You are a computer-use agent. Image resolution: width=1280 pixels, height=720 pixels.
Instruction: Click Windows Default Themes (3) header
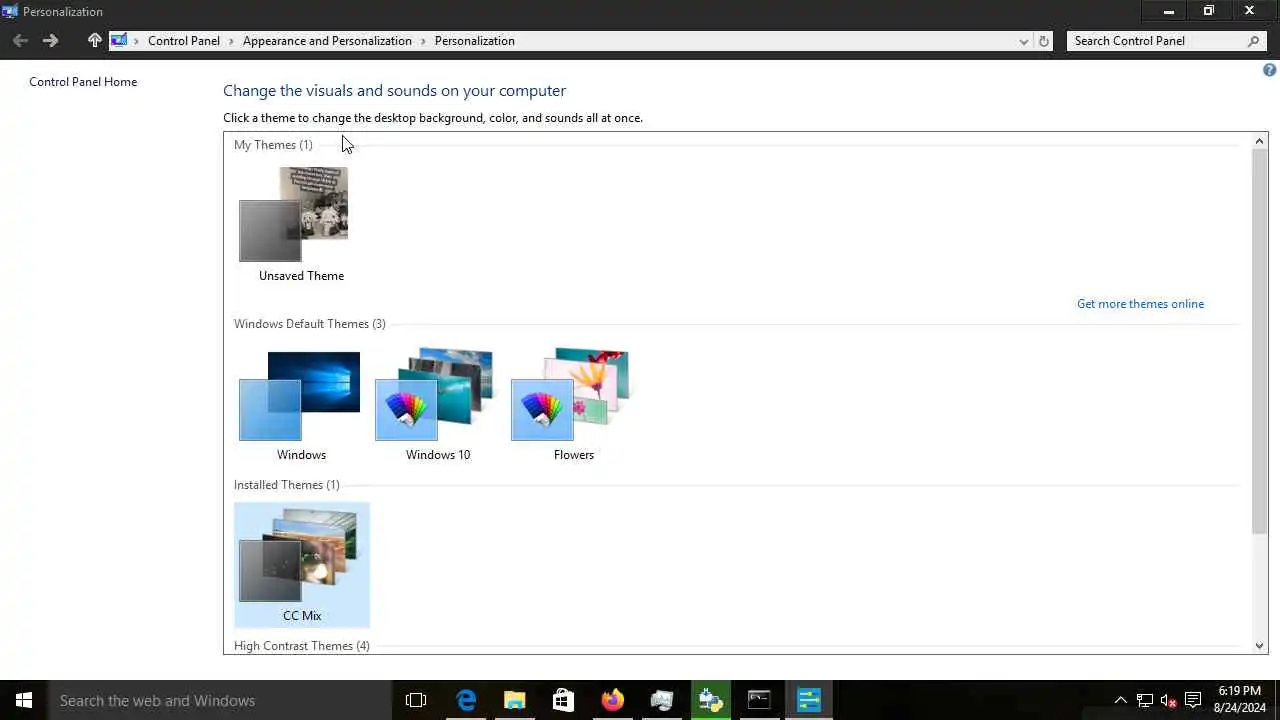[x=310, y=324]
